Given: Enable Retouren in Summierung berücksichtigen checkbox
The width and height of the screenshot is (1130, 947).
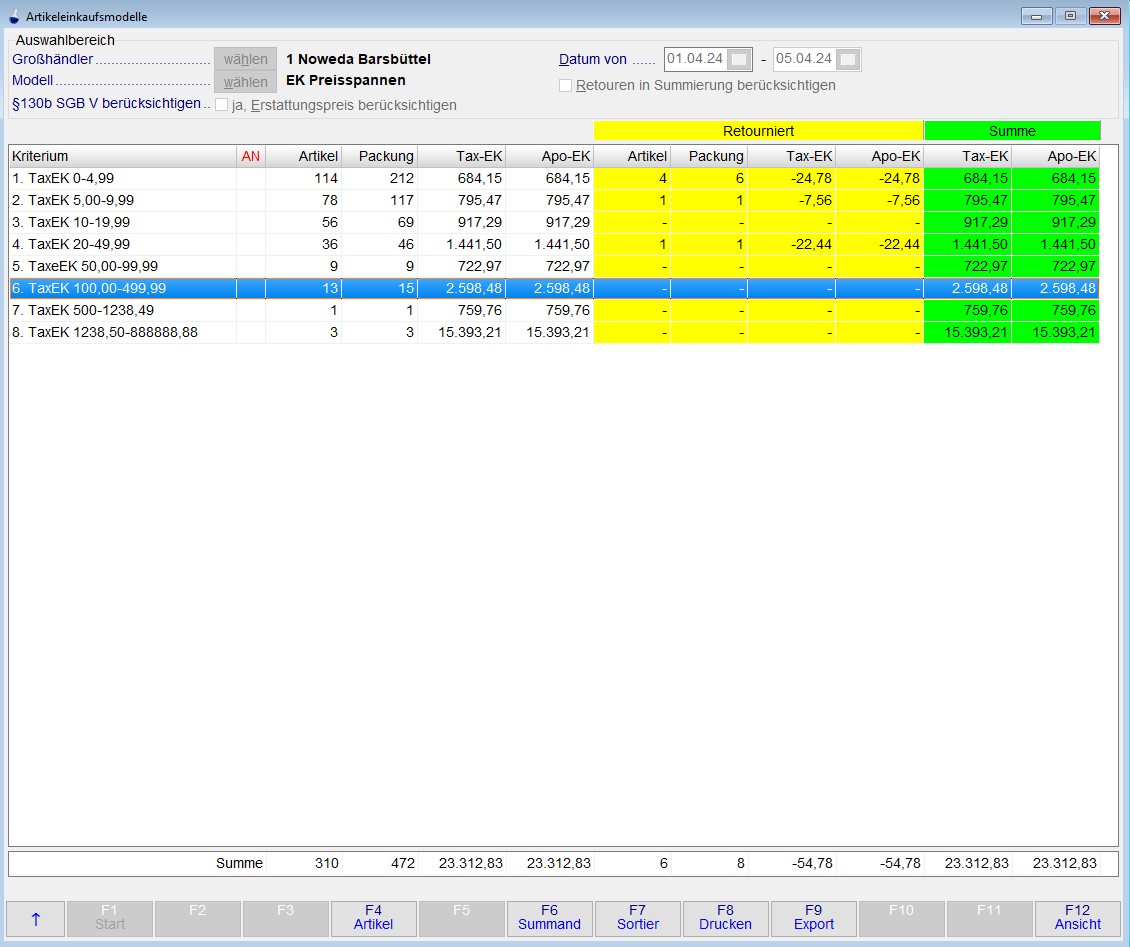Looking at the screenshot, I should point(566,86).
